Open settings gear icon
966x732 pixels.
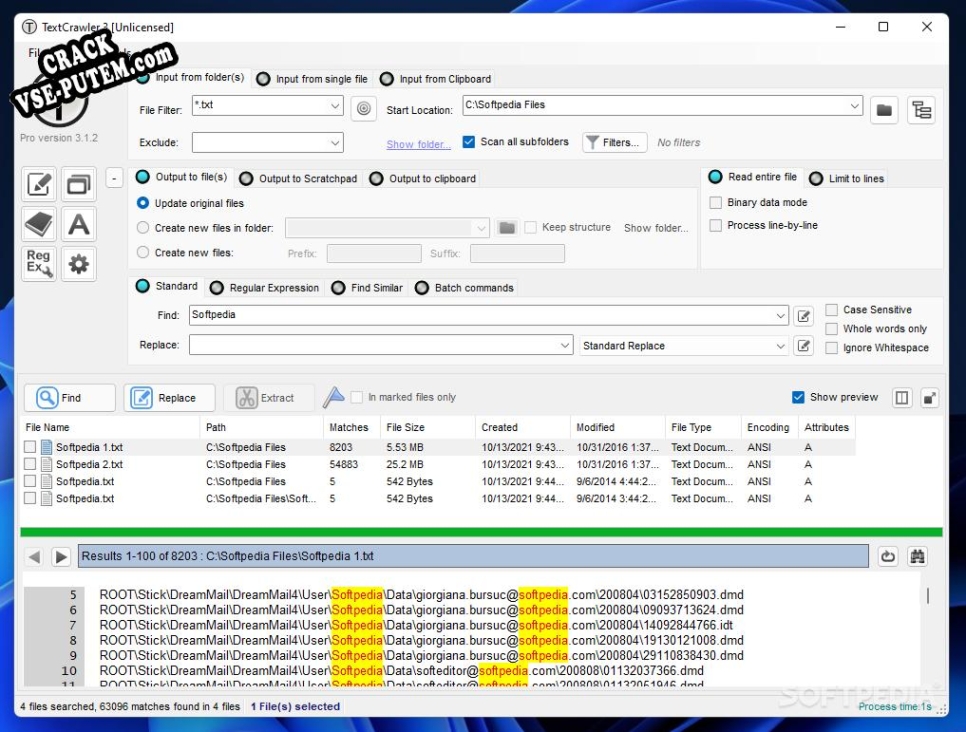(x=78, y=264)
